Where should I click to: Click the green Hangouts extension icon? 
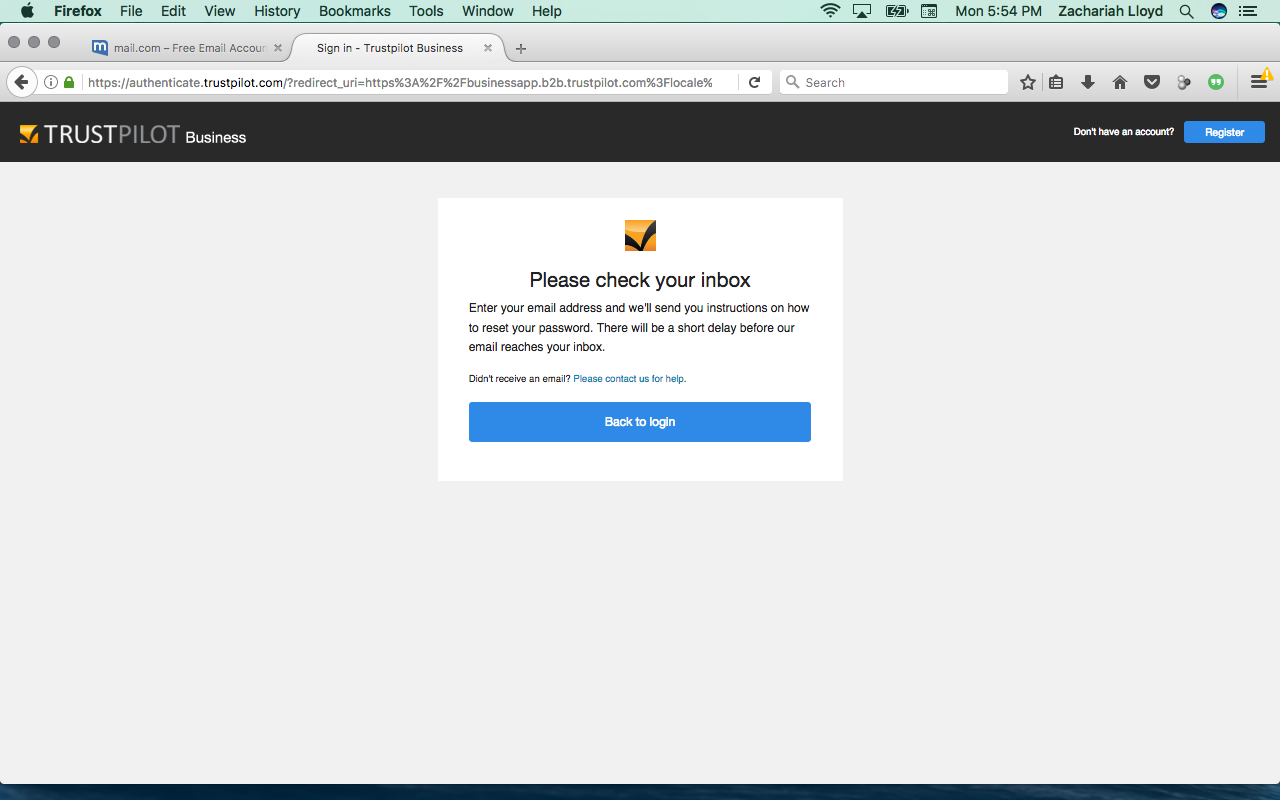(1216, 83)
